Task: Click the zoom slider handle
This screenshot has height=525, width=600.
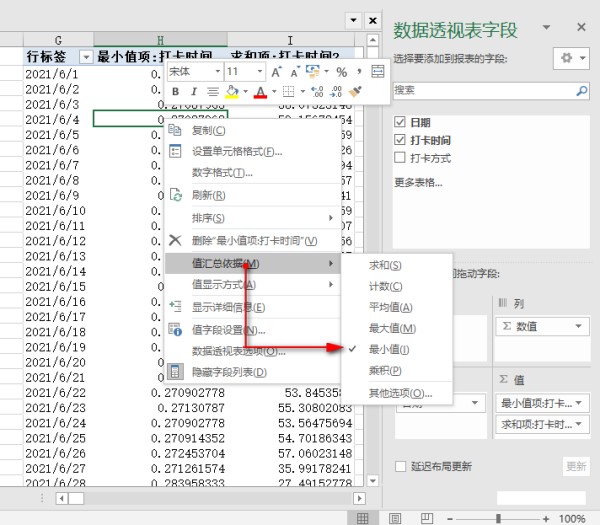Action: (x=498, y=519)
